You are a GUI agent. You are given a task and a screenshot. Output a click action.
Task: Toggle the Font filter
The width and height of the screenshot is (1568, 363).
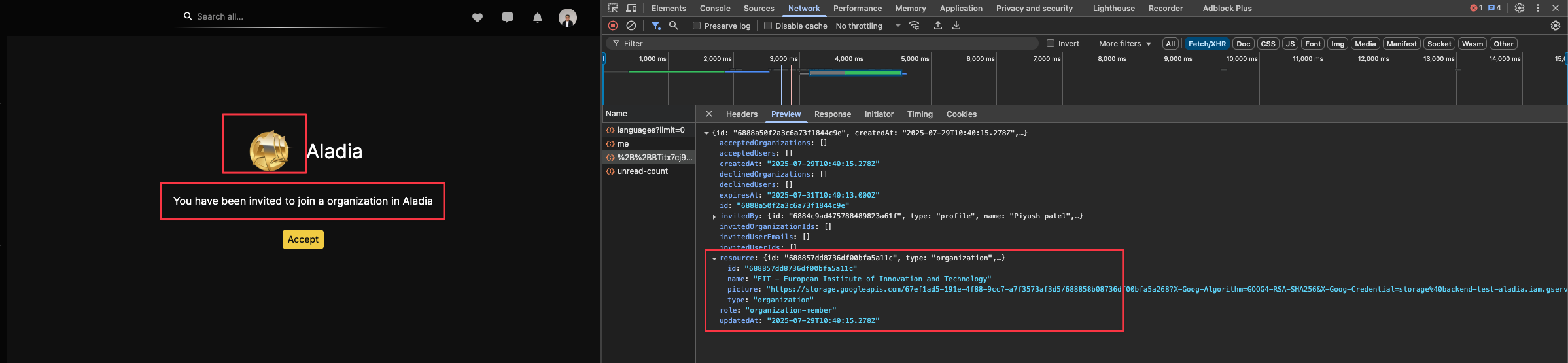click(1313, 44)
